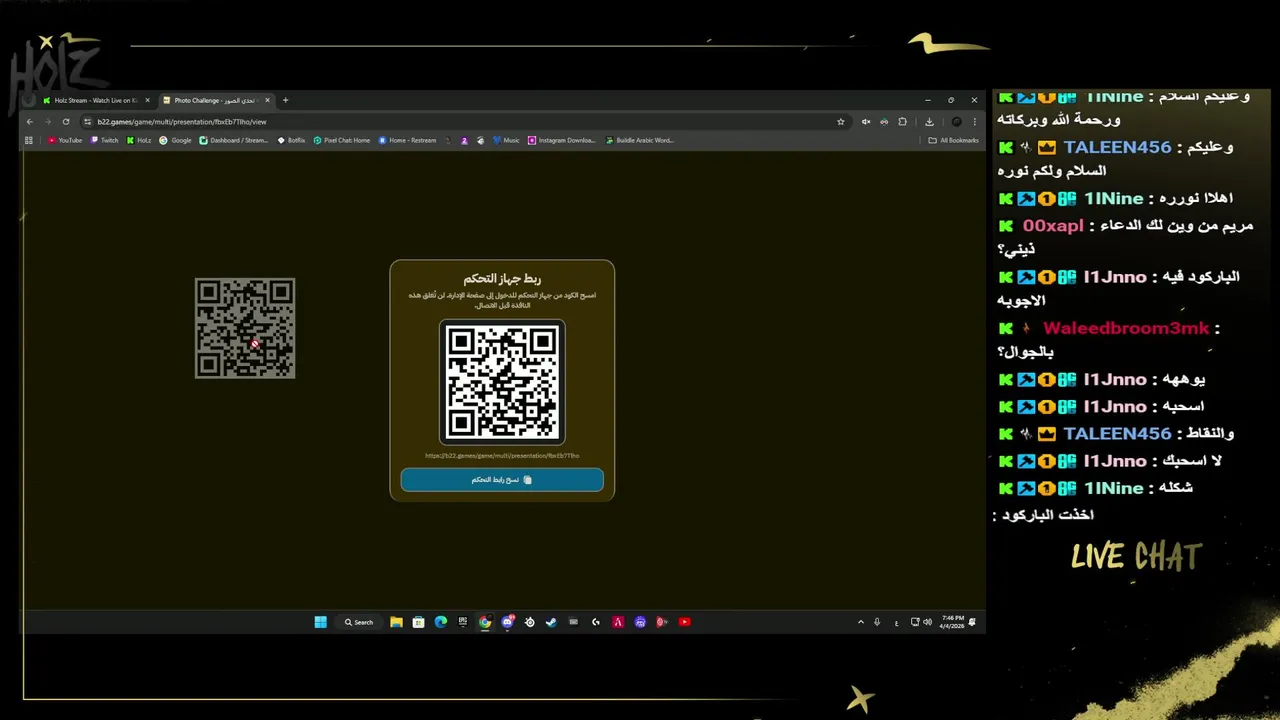Open the apps grid in bookmarks bar
The height and width of the screenshot is (720, 1280).
(29, 140)
